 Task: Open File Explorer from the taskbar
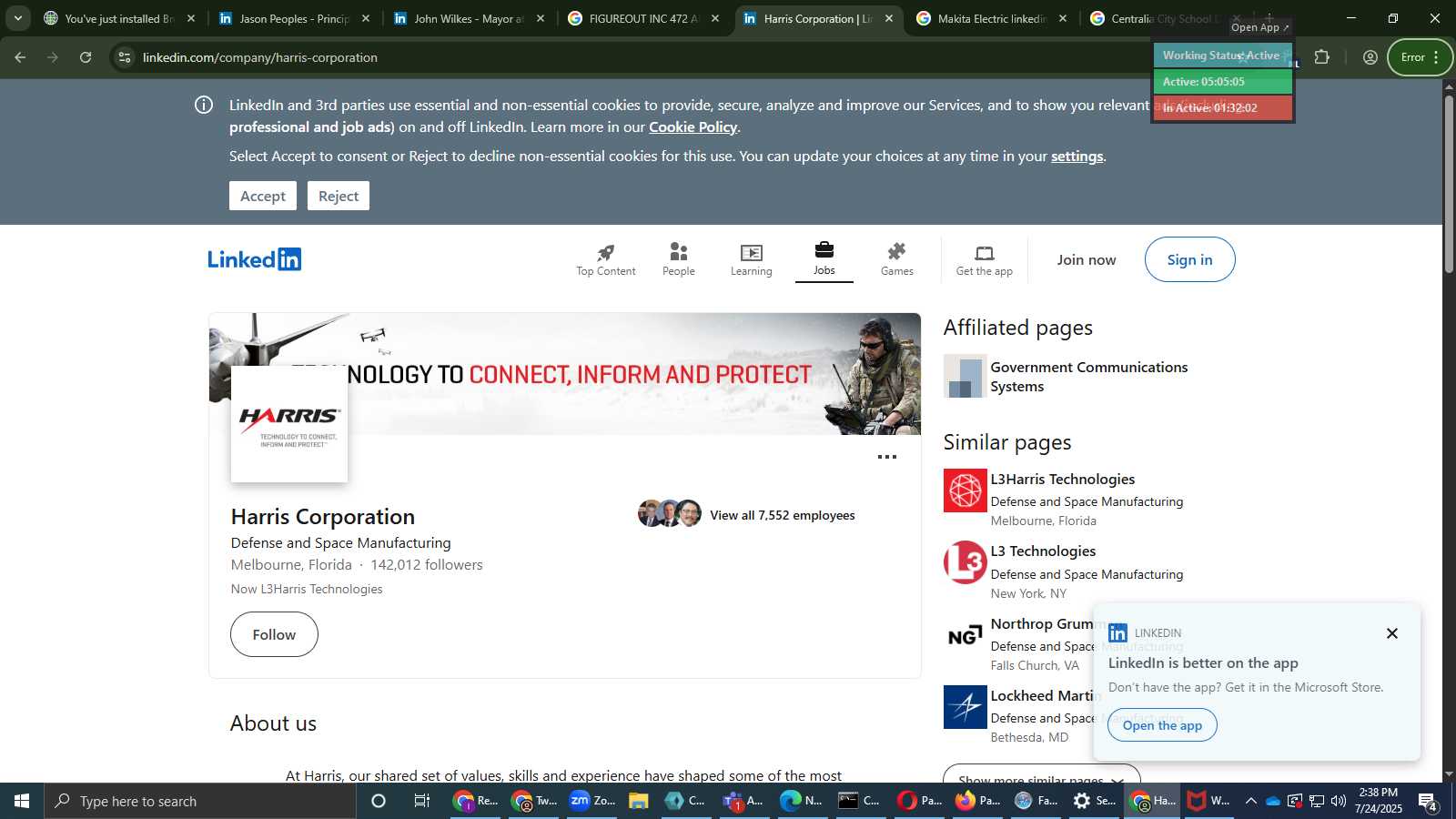pyautogui.click(x=638, y=801)
